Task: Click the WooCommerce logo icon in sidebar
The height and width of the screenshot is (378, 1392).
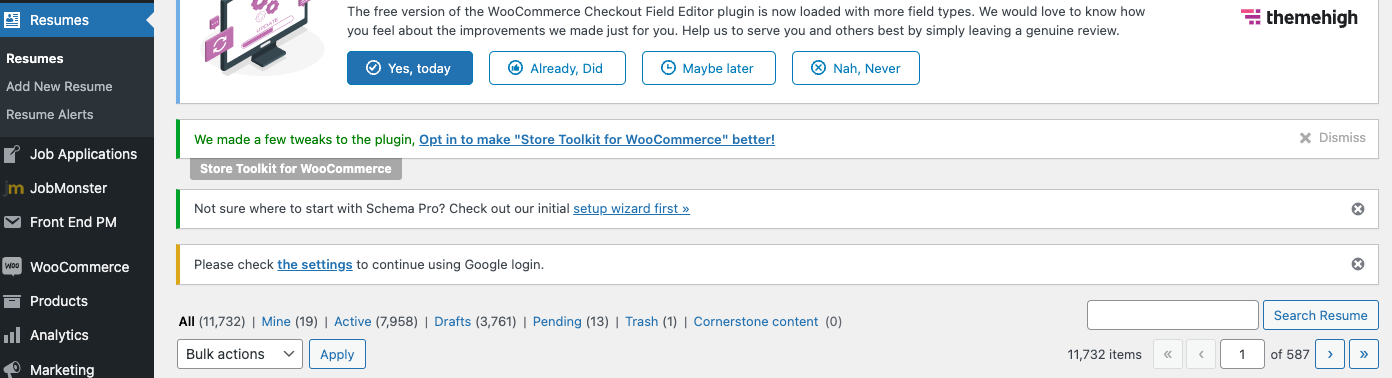Action: (12, 267)
